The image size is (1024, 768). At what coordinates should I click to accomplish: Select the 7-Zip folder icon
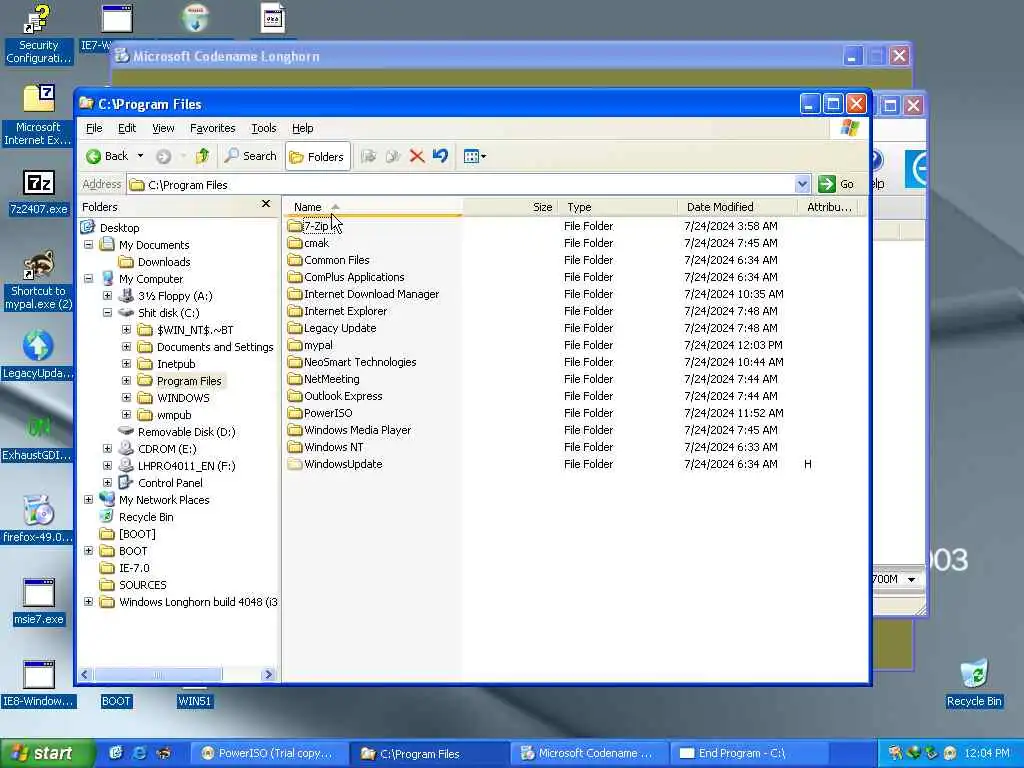[x=295, y=226]
